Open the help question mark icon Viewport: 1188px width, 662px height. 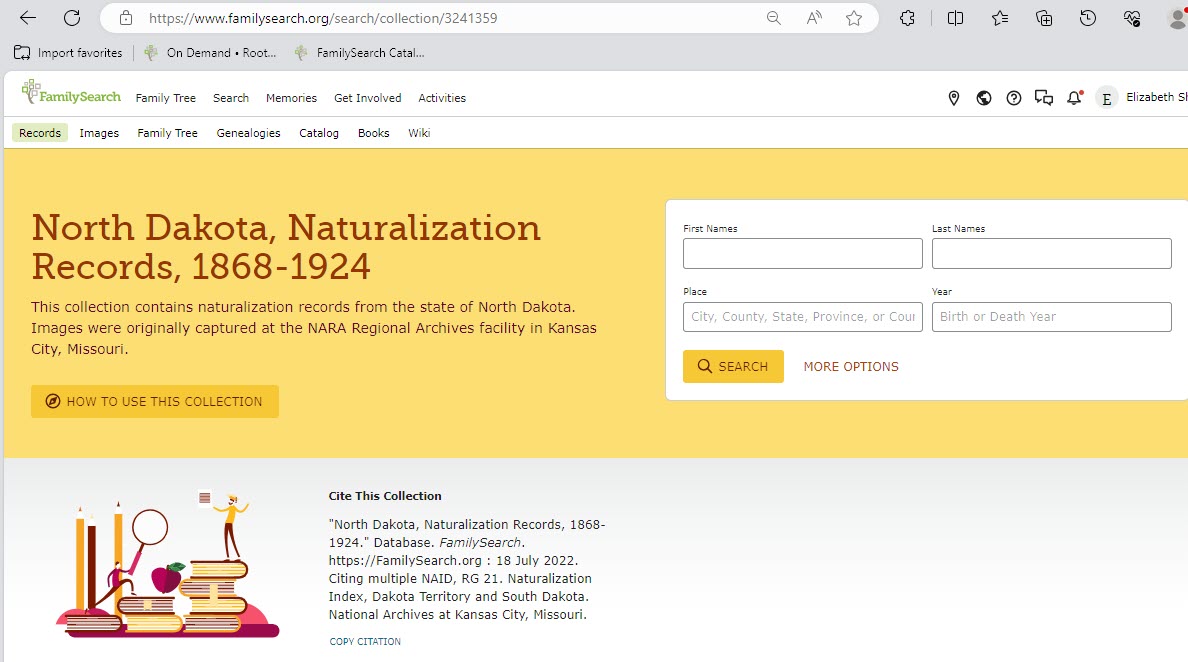[x=1013, y=98]
